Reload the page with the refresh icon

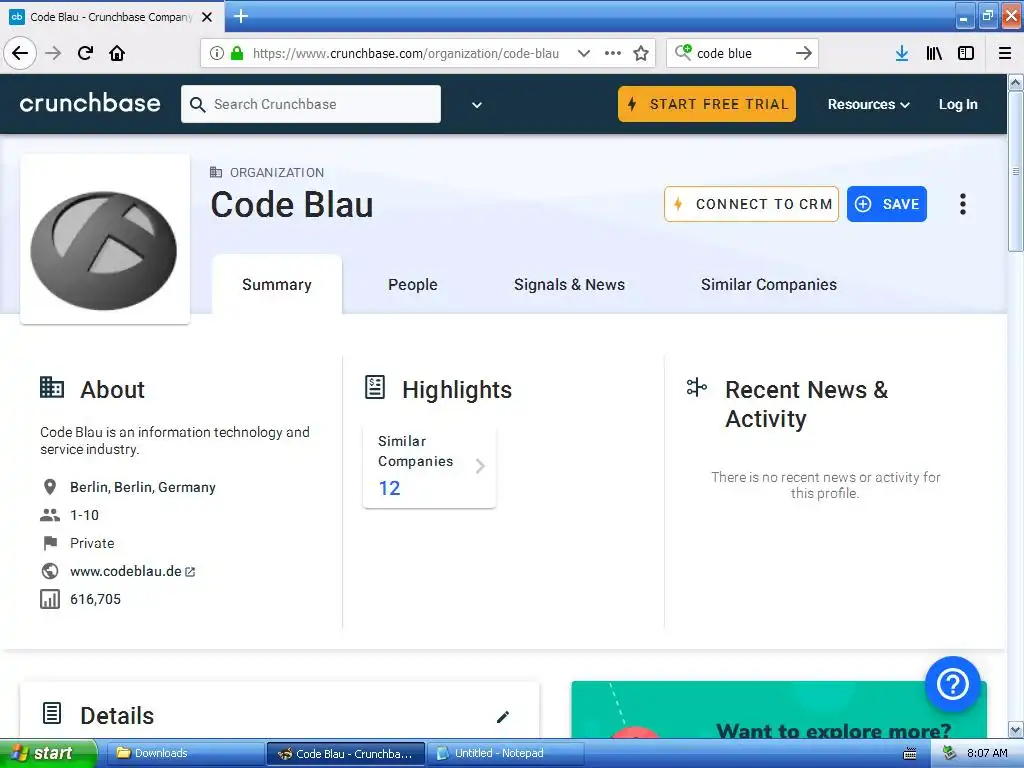(85, 53)
